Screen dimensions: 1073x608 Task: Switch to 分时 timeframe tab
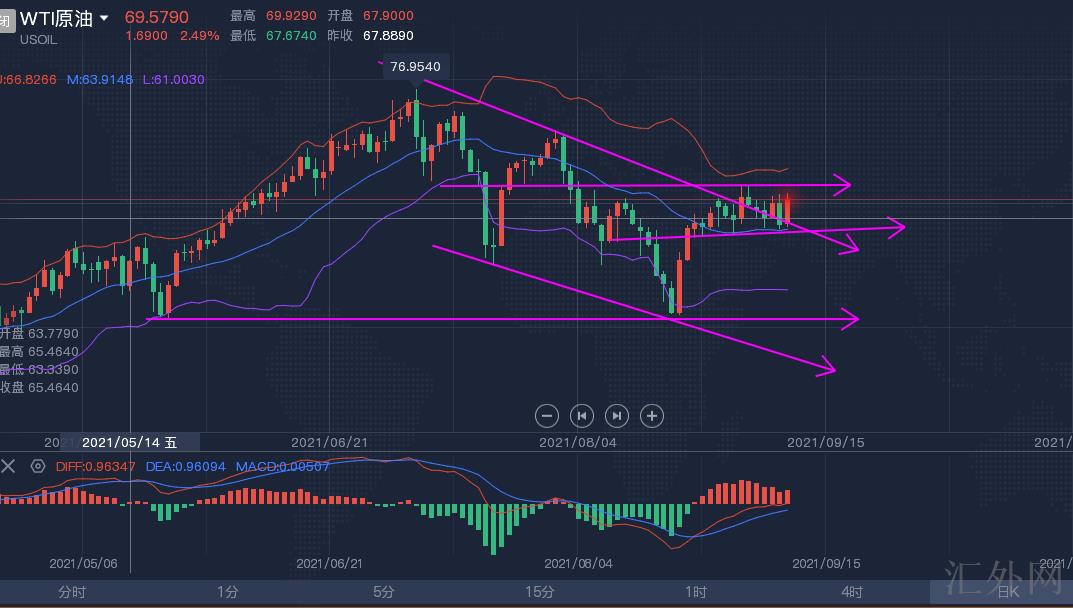point(72,592)
